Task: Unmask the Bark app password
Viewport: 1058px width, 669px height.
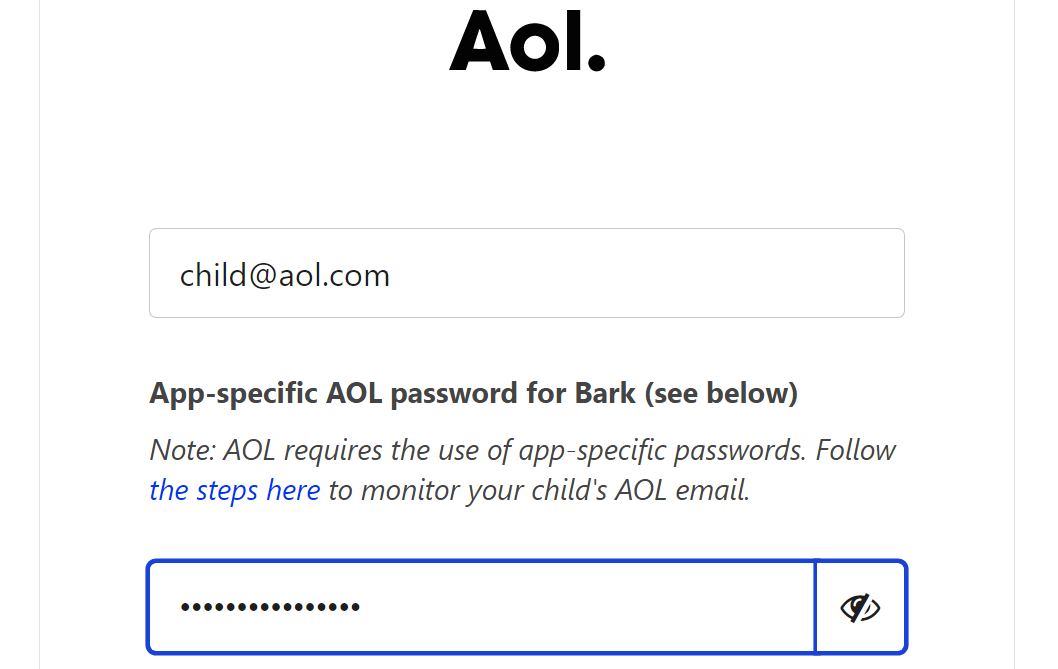Action: [860, 607]
